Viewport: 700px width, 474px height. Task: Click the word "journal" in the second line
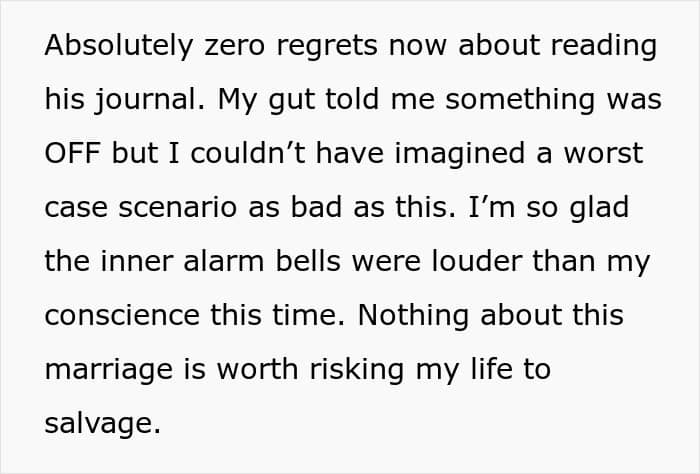pyautogui.click(x=152, y=100)
